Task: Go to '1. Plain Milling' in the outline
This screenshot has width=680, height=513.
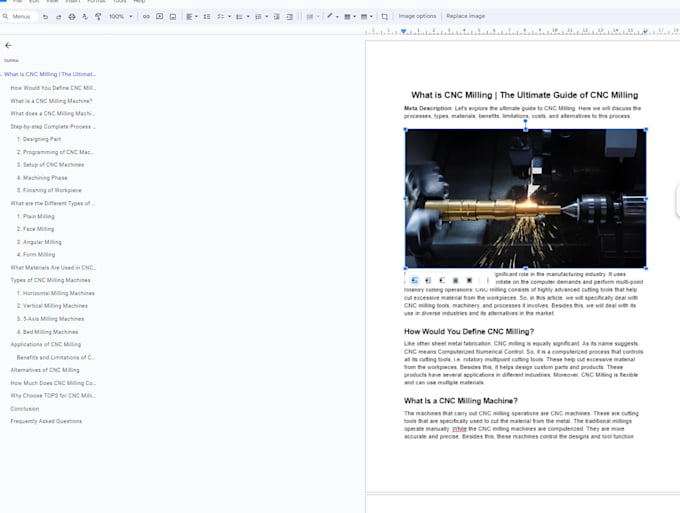Action: click(36, 216)
